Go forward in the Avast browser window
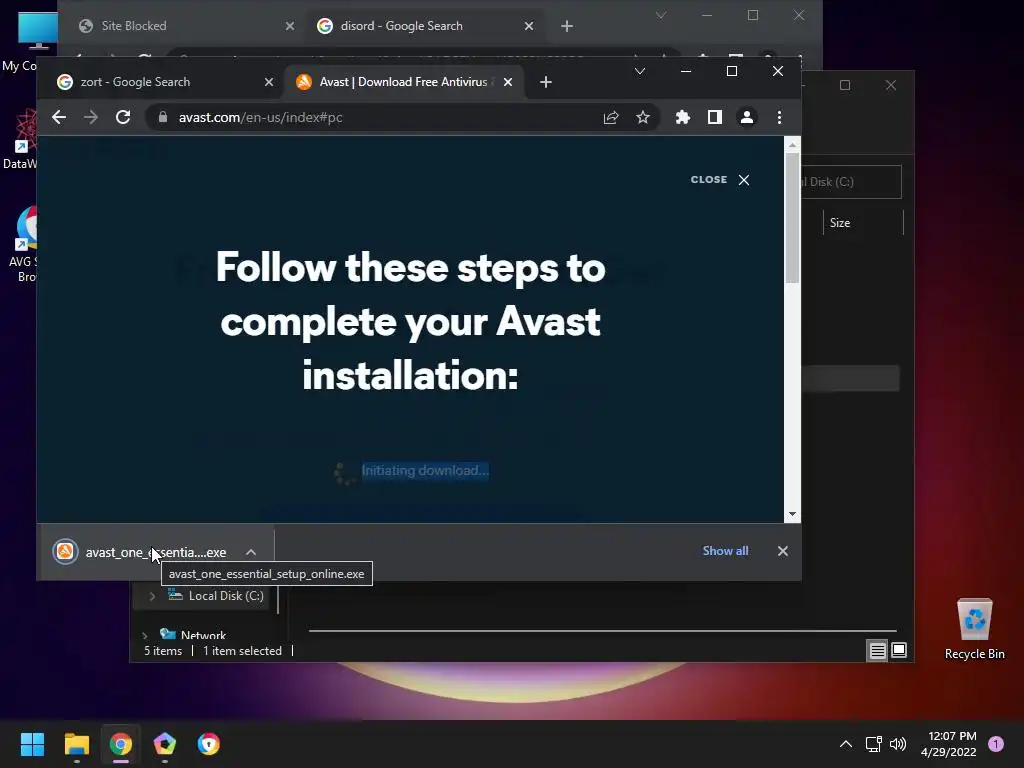Screen dimensions: 1024x768 click(91, 118)
